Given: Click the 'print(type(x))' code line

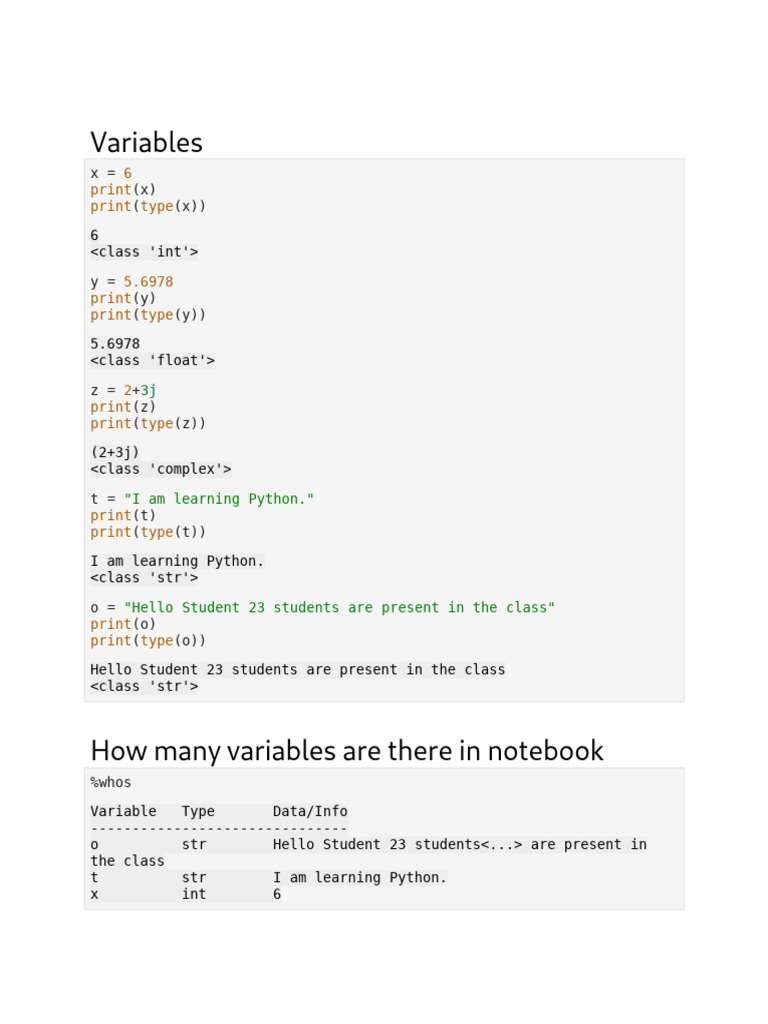Looking at the screenshot, I should click(x=148, y=206).
